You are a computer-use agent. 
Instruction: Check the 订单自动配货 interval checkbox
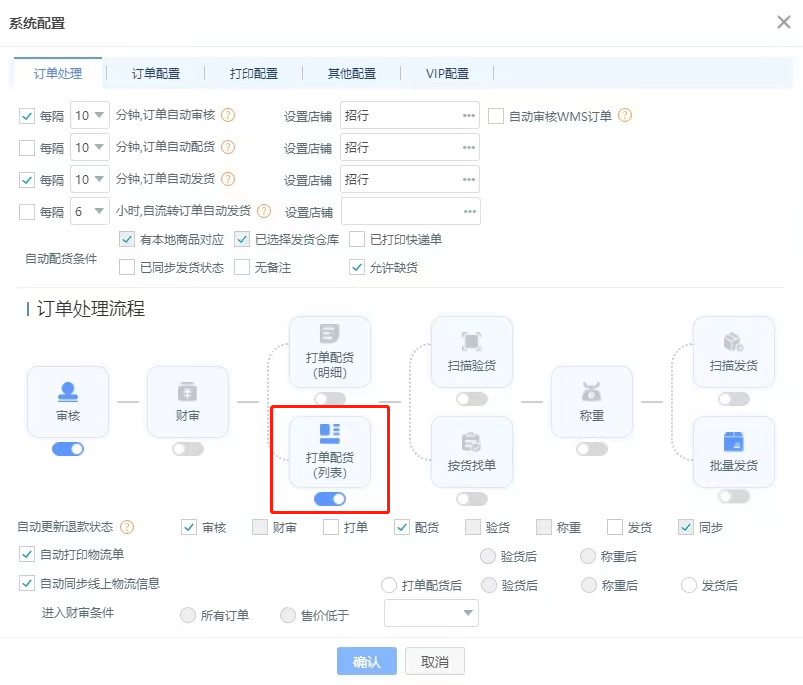[27, 148]
